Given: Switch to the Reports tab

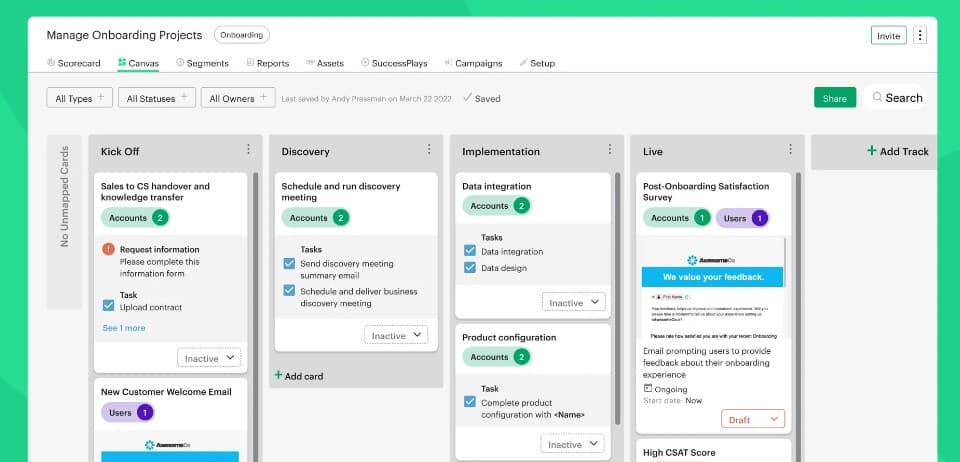Looking at the screenshot, I should (268, 63).
